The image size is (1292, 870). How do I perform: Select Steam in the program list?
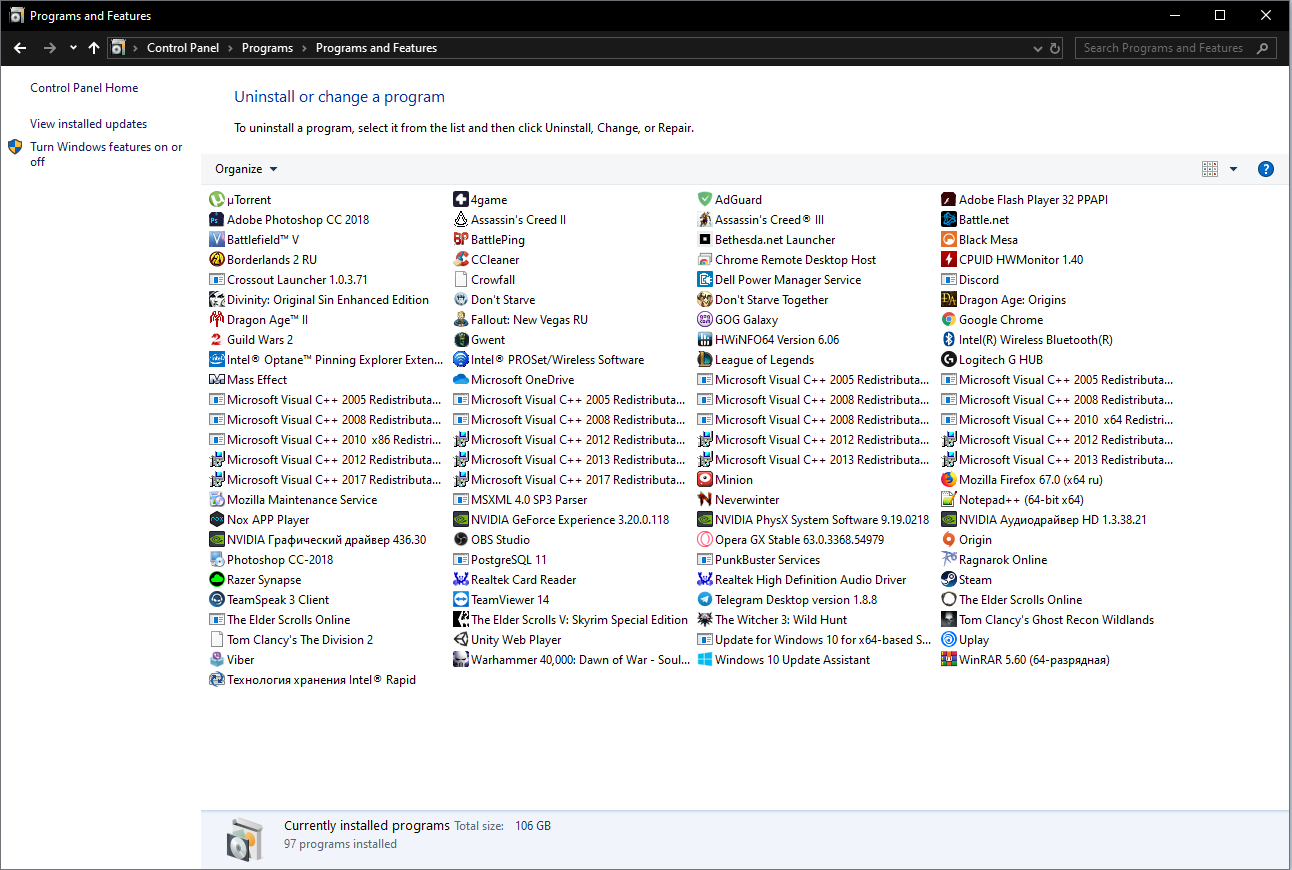(973, 579)
